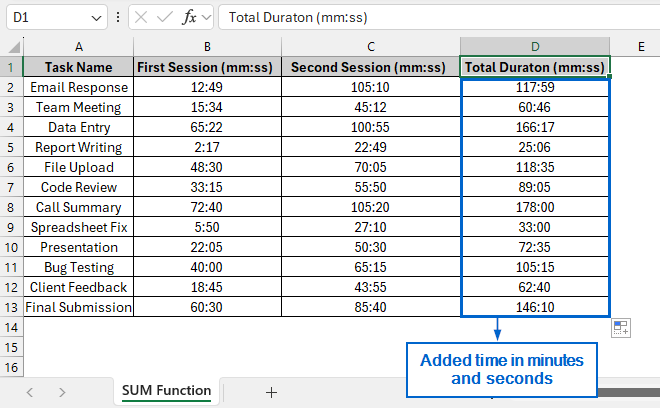Click the Call Summary cell

[x=79, y=207]
